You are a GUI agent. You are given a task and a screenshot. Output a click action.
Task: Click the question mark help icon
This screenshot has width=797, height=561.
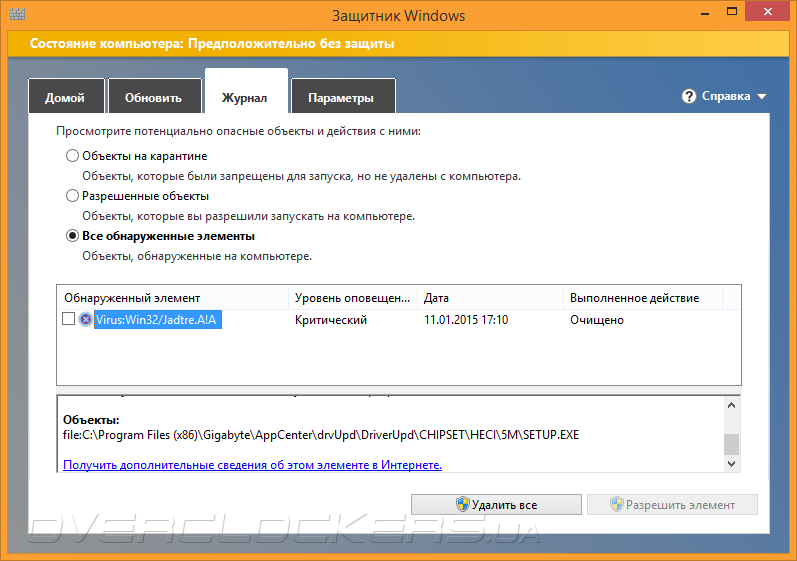click(x=689, y=96)
